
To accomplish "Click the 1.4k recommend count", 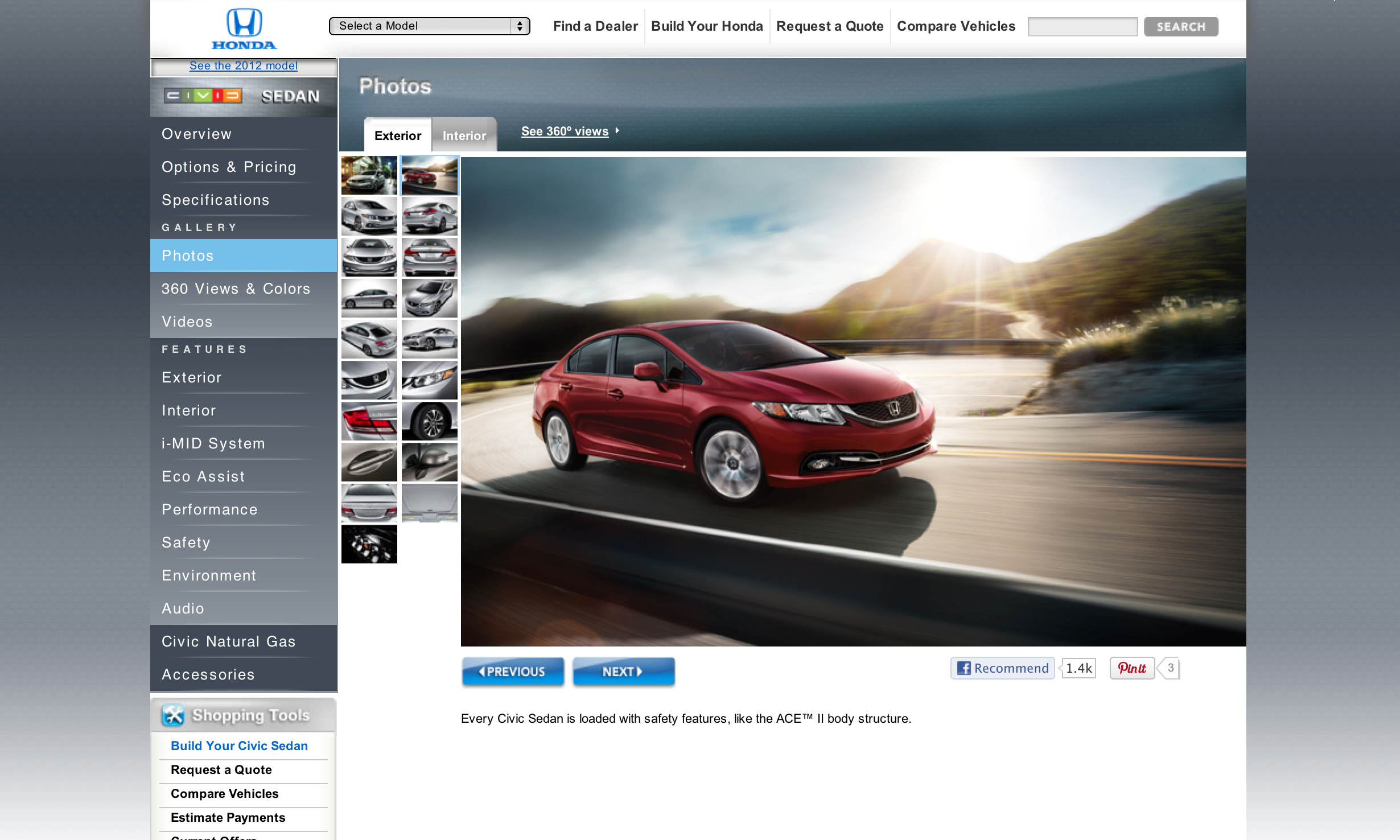I will tap(1079, 668).
